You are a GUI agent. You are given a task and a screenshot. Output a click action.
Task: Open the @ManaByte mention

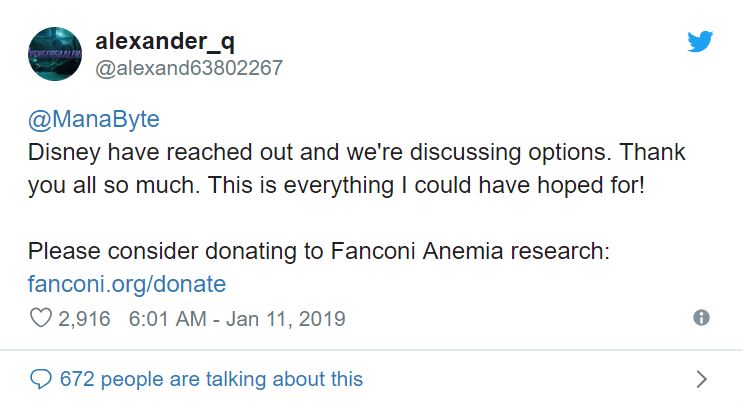[x=94, y=119]
